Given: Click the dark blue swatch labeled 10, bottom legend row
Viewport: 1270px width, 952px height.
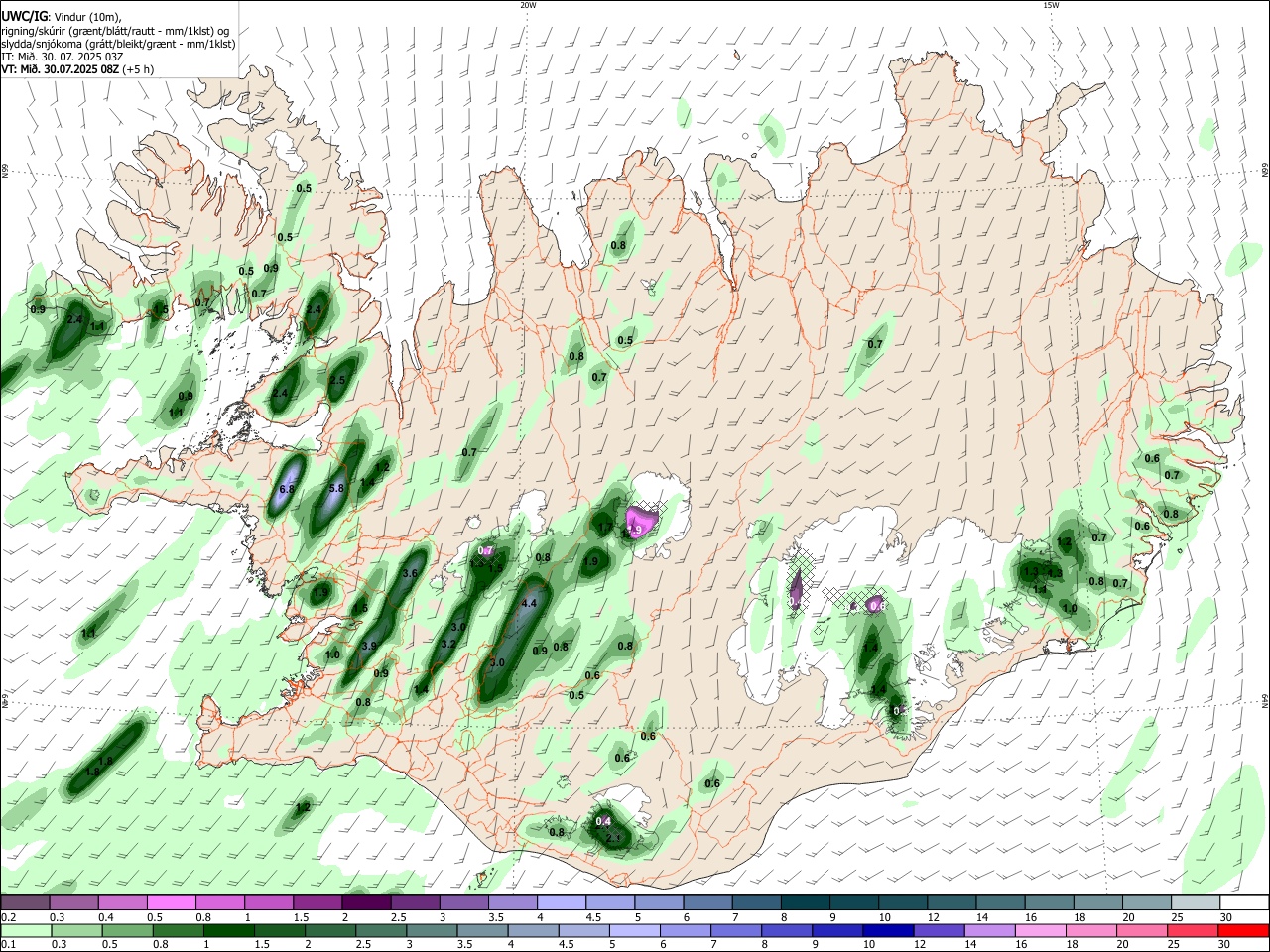Looking at the screenshot, I should (888, 930).
